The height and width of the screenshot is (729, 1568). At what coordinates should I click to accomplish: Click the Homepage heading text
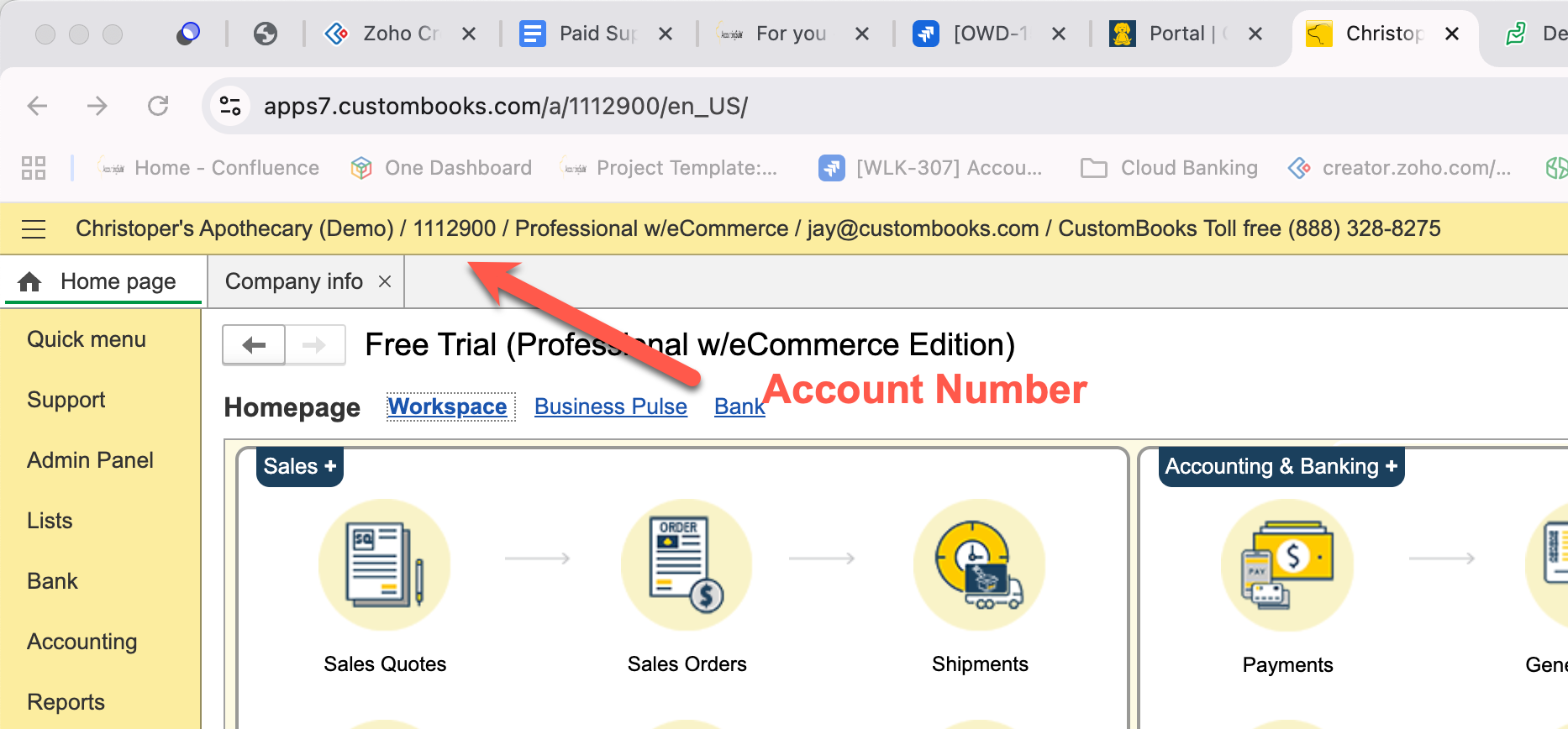[x=292, y=407]
